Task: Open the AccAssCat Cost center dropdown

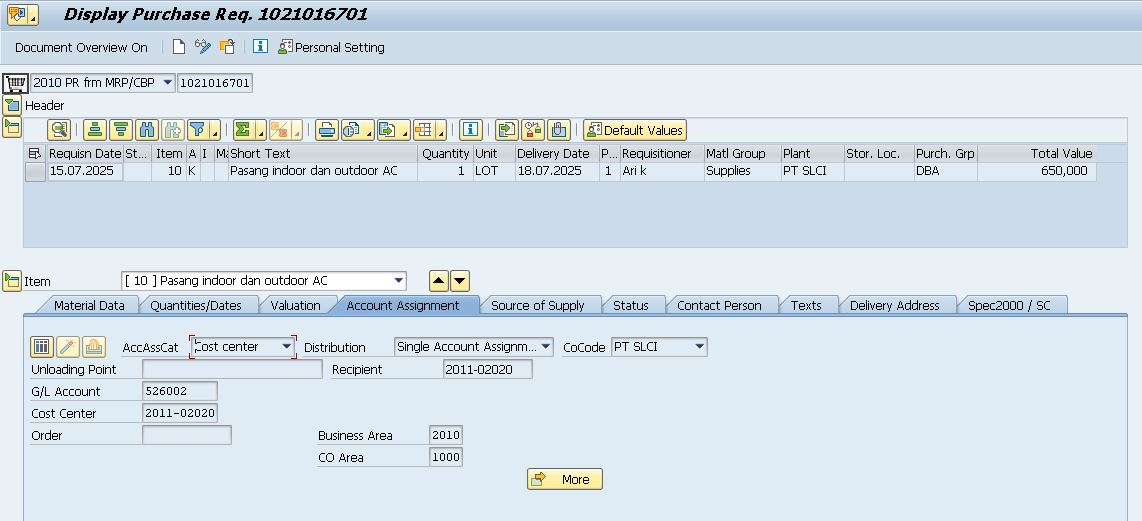Action: 287,347
